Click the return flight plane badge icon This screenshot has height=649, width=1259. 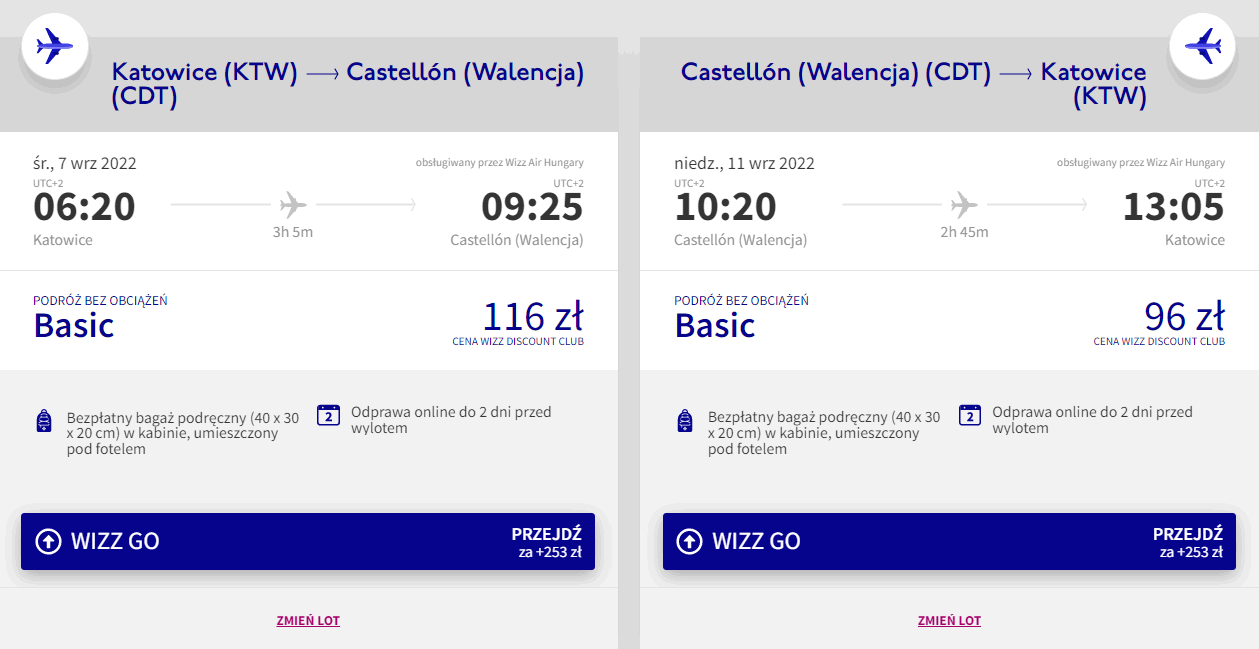pyautogui.click(x=1203, y=46)
